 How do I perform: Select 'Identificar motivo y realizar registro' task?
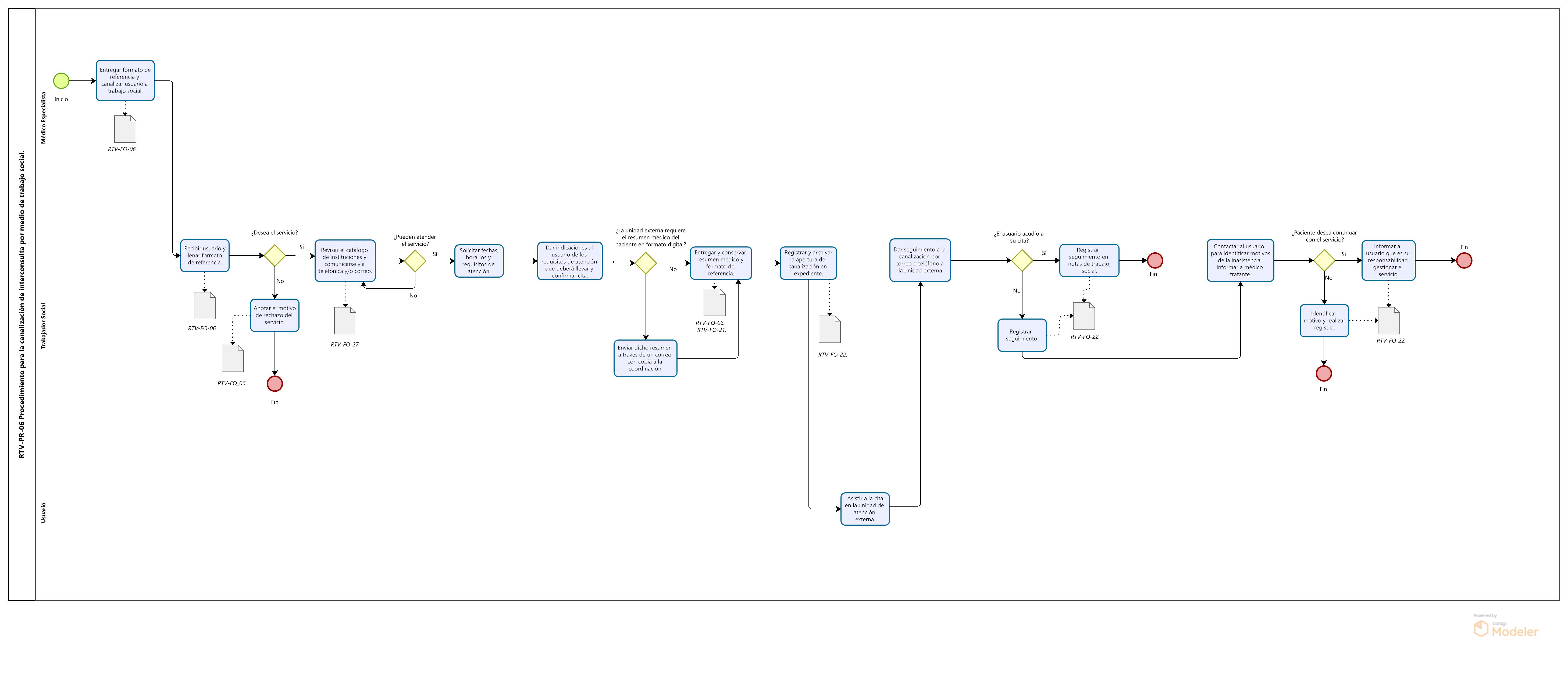coord(1324,320)
